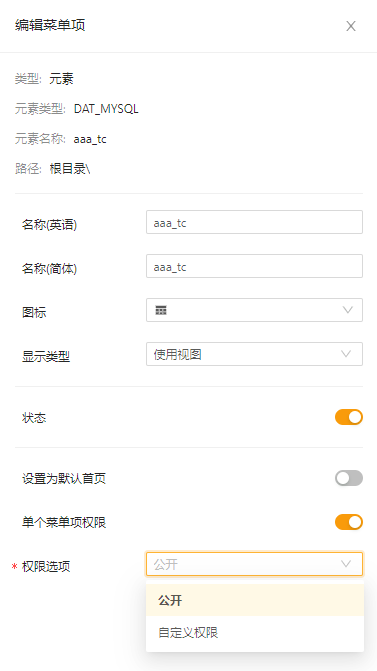Image resolution: width=377 pixels, height=671 pixels.
Task: Click the 权限选项 combo box showing 公开
Action: click(254, 564)
